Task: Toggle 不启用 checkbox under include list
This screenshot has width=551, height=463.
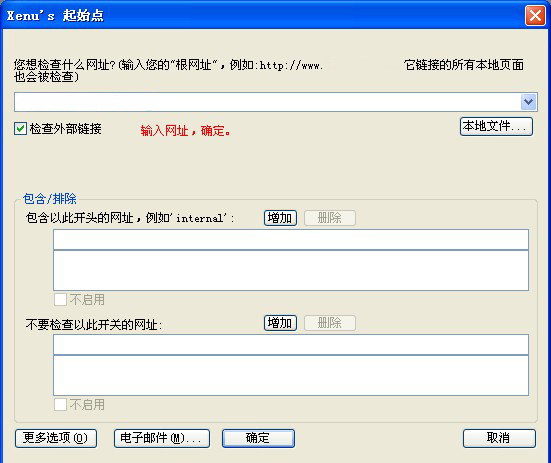Action: pyautogui.click(x=60, y=300)
